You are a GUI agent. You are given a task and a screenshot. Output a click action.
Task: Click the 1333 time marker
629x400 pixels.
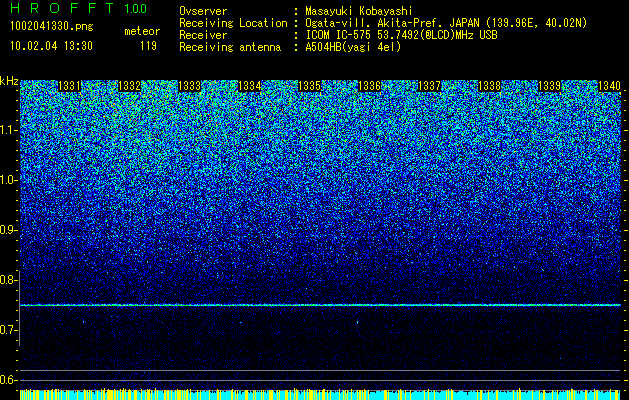coord(189,86)
